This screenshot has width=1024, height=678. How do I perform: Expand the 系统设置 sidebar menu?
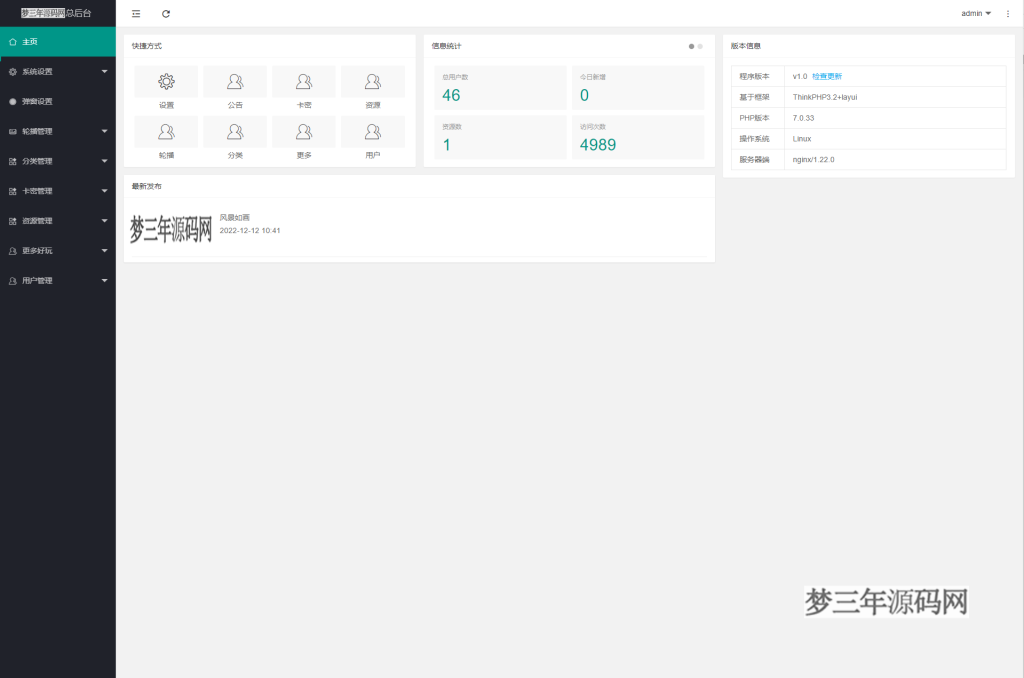(57, 72)
